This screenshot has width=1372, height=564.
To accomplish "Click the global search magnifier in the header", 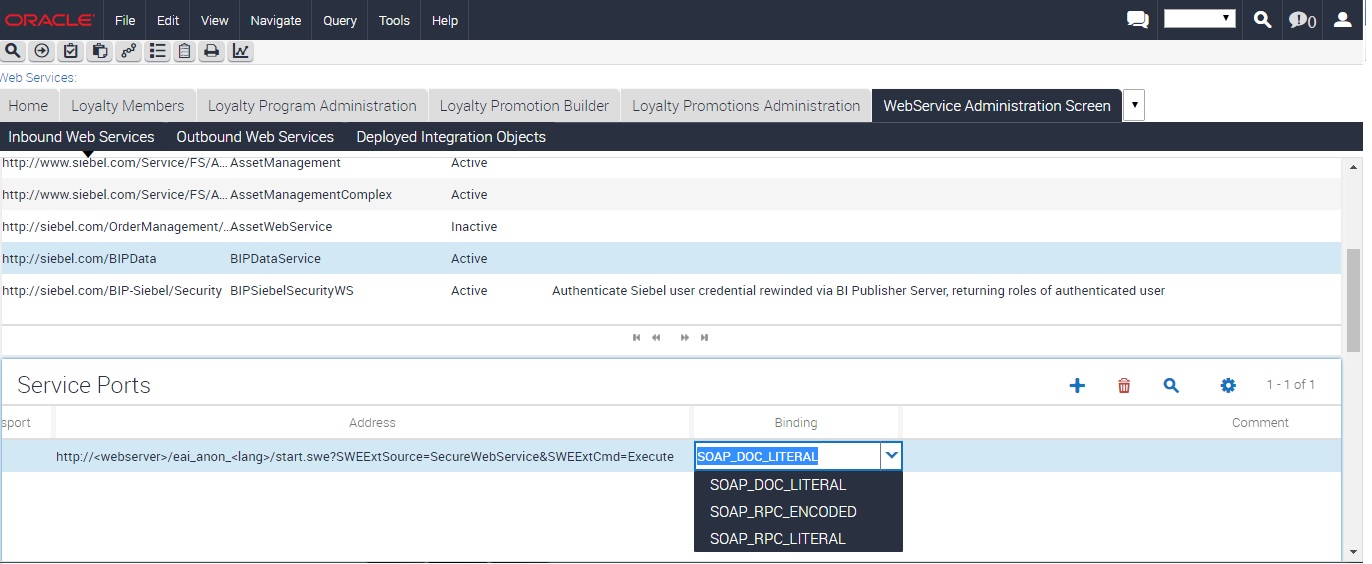I will (x=1263, y=20).
